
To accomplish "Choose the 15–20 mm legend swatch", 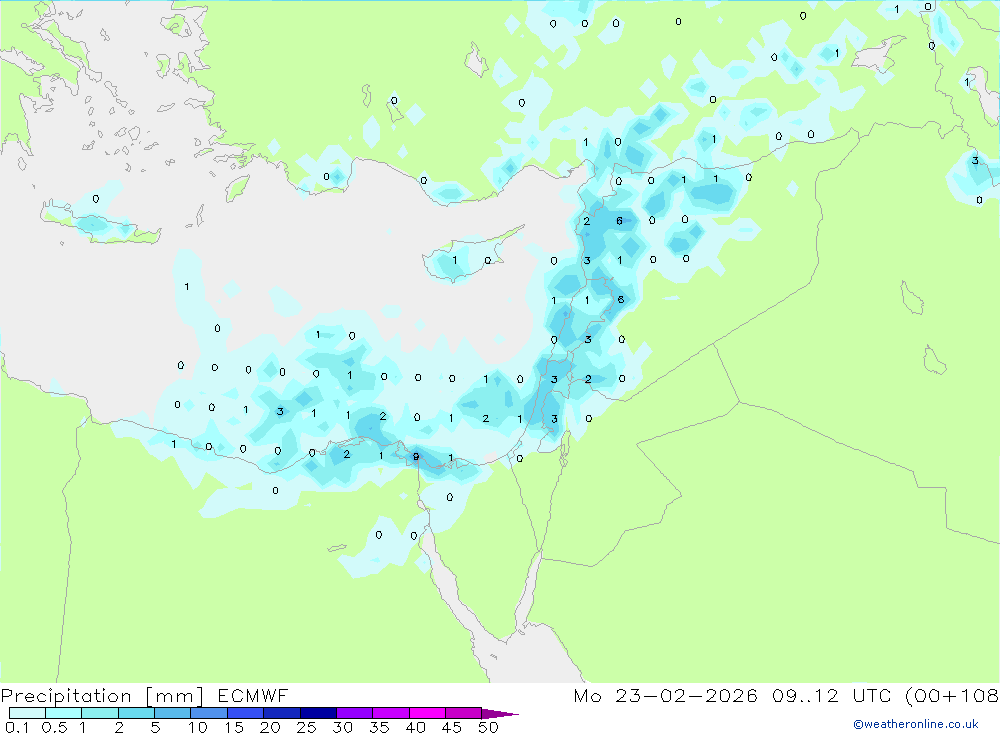I will pyautogui.click(x=246, y=713).
